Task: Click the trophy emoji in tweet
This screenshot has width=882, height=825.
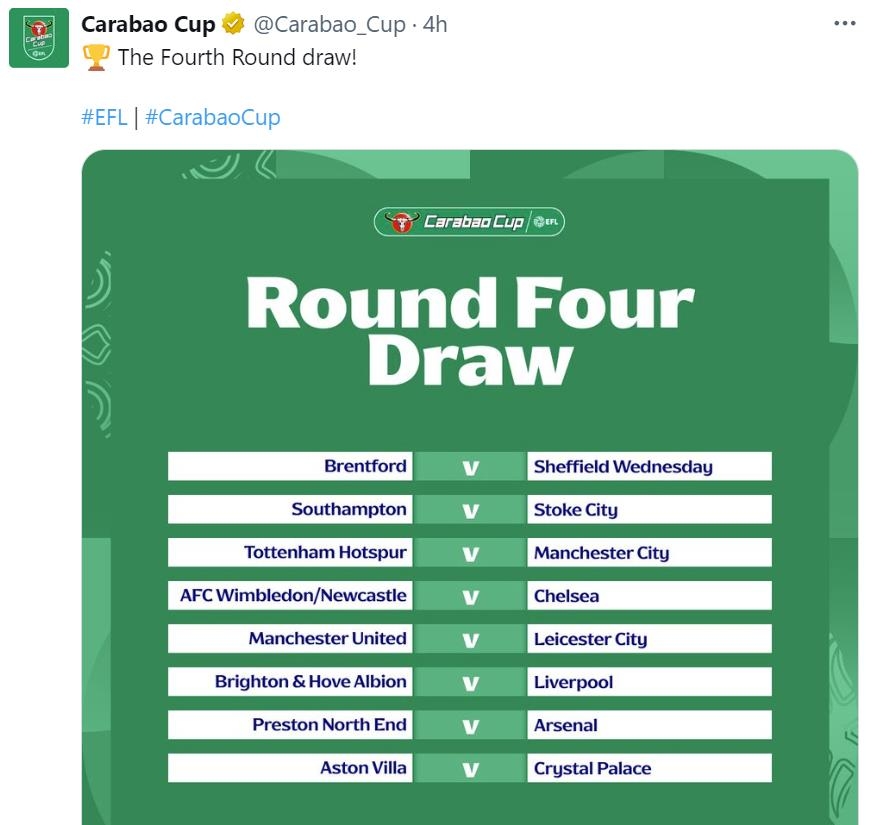Action: tap(96, 57)
